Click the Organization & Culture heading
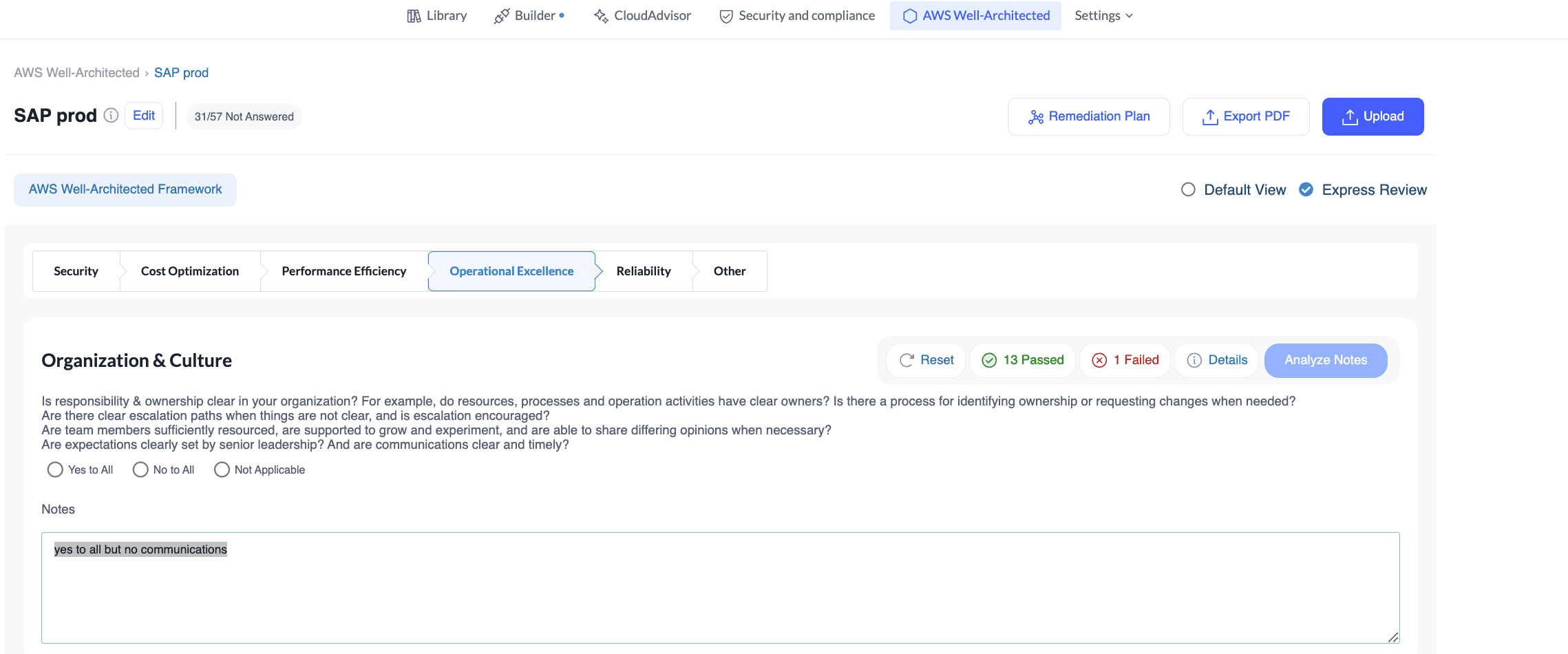 pos(136,361)
